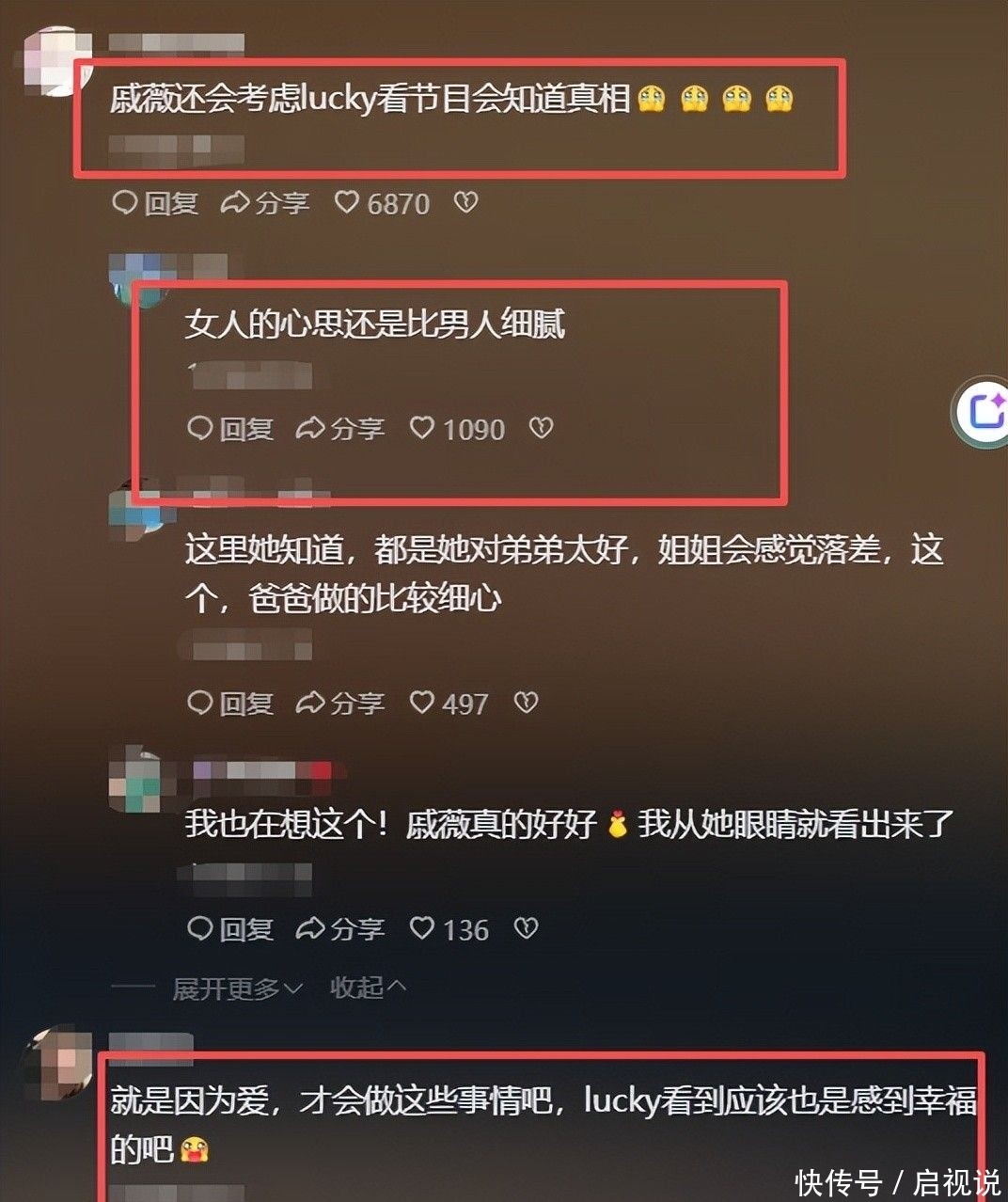Screen dimensions: 1008x1202
Task: Share the 6870-likes top comment
Action: point(265,202)
